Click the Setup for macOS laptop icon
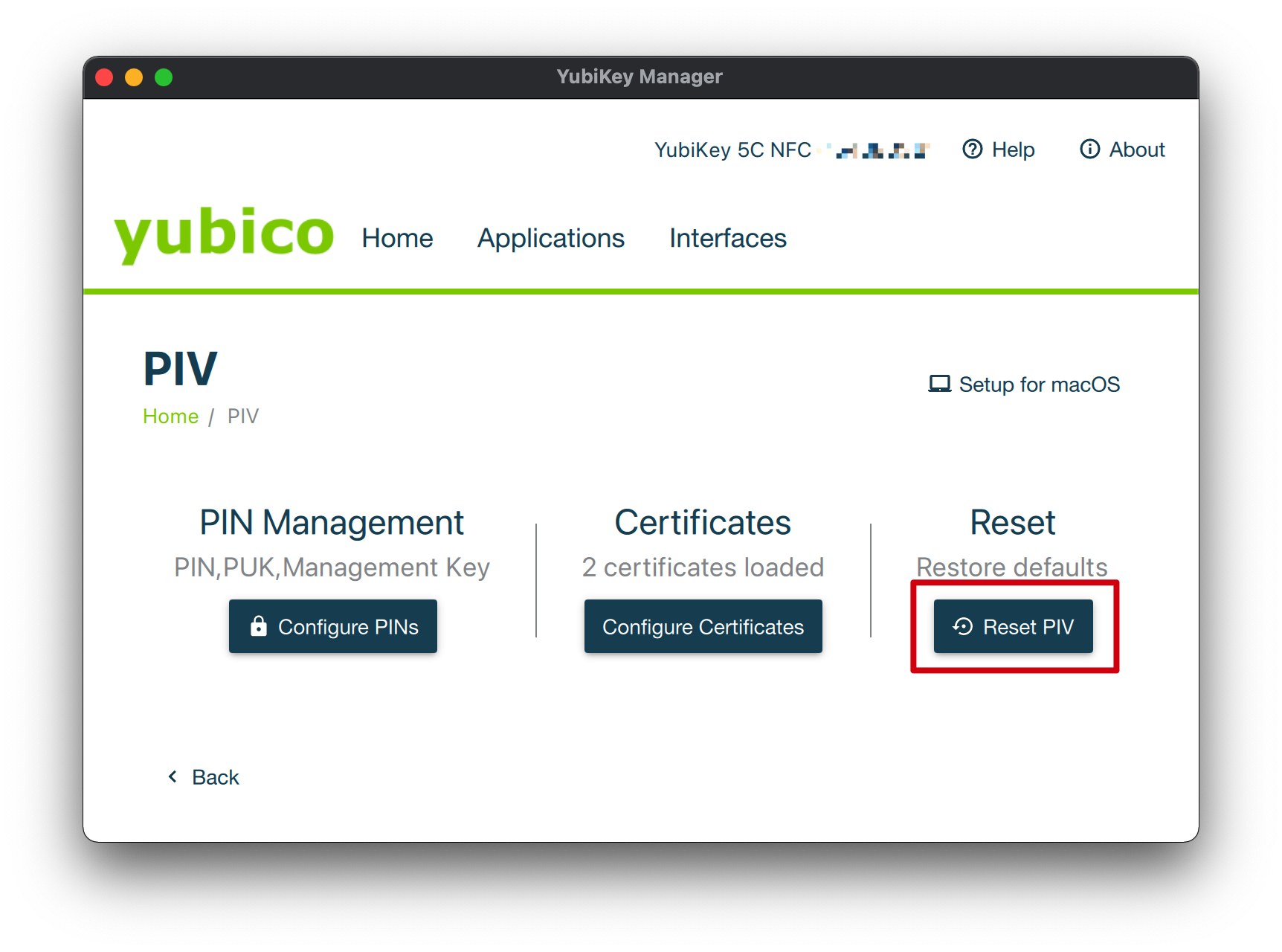This screenshot has width=1282, height=952. click(939, 384)
